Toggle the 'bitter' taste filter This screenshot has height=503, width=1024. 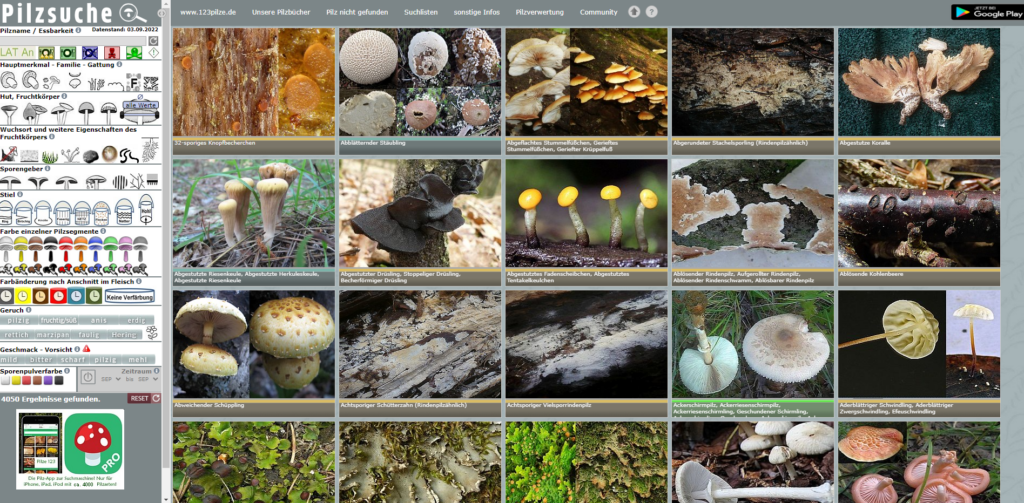(41, 359)
